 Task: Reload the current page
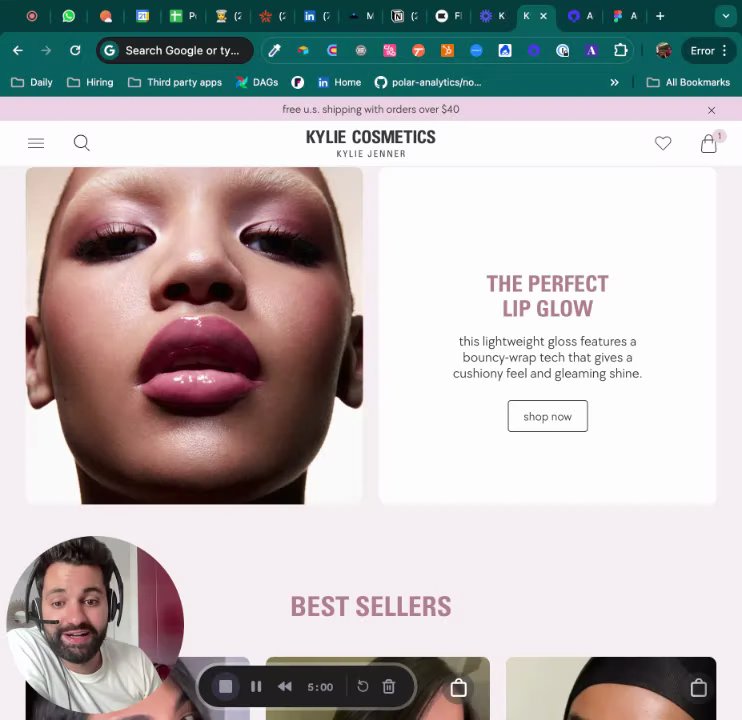tap(75, 50)
